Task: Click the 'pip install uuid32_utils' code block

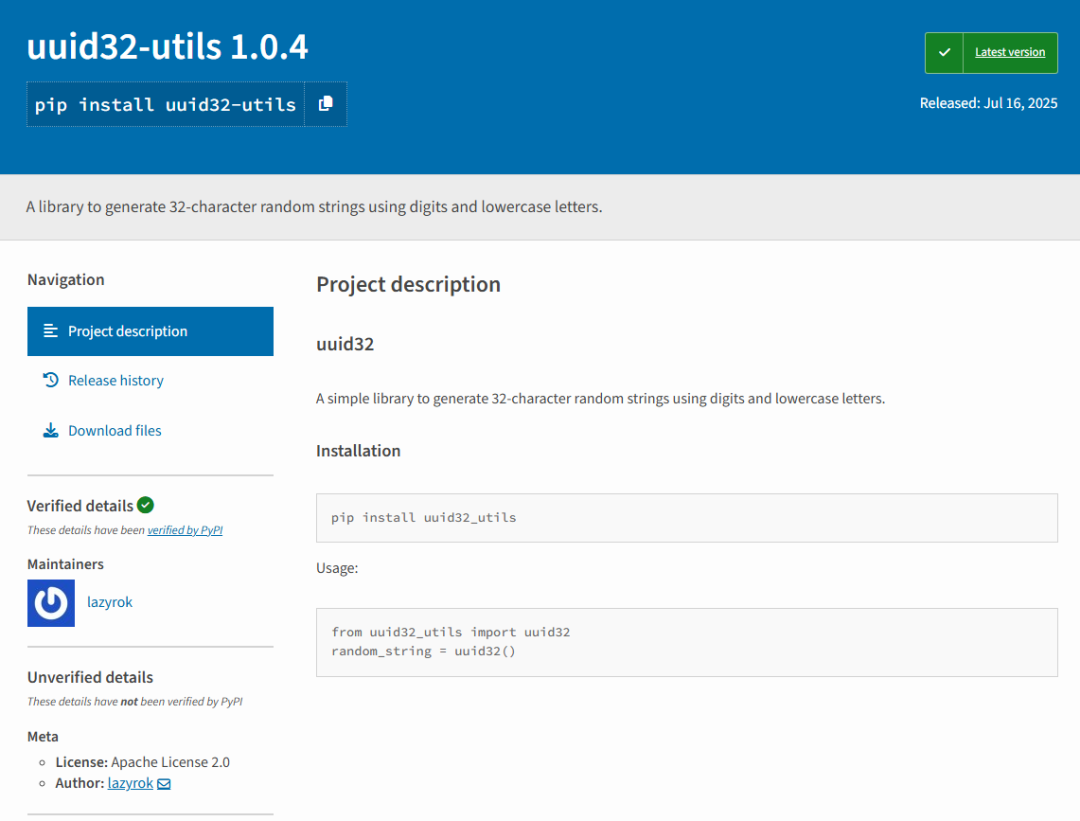Action: [687, 518]
